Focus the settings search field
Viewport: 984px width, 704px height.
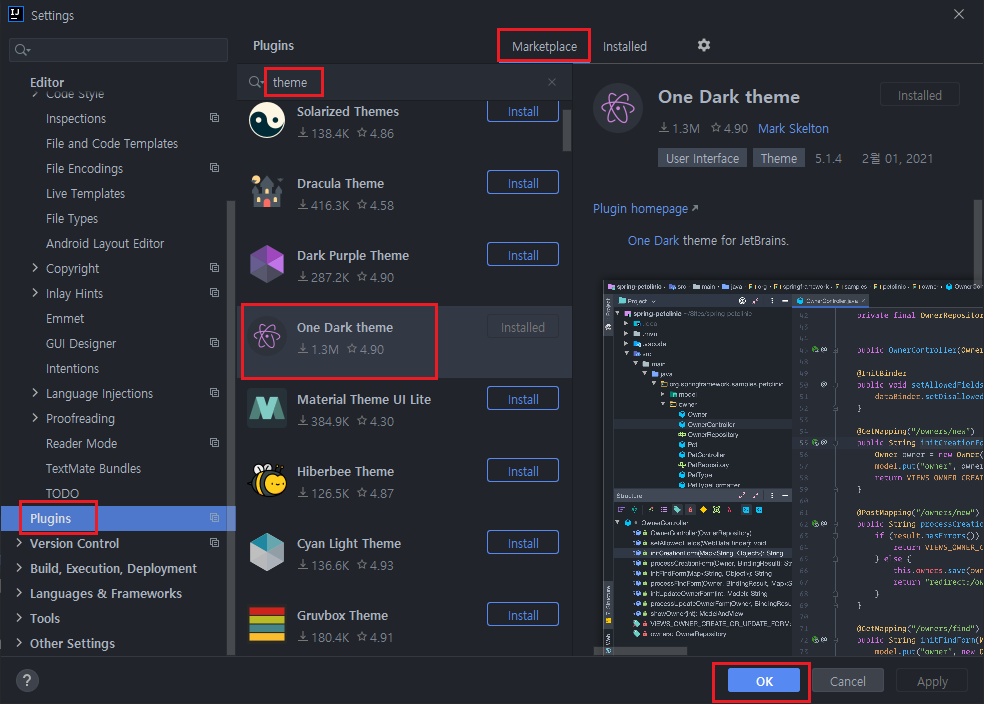[x=118, y=50]
